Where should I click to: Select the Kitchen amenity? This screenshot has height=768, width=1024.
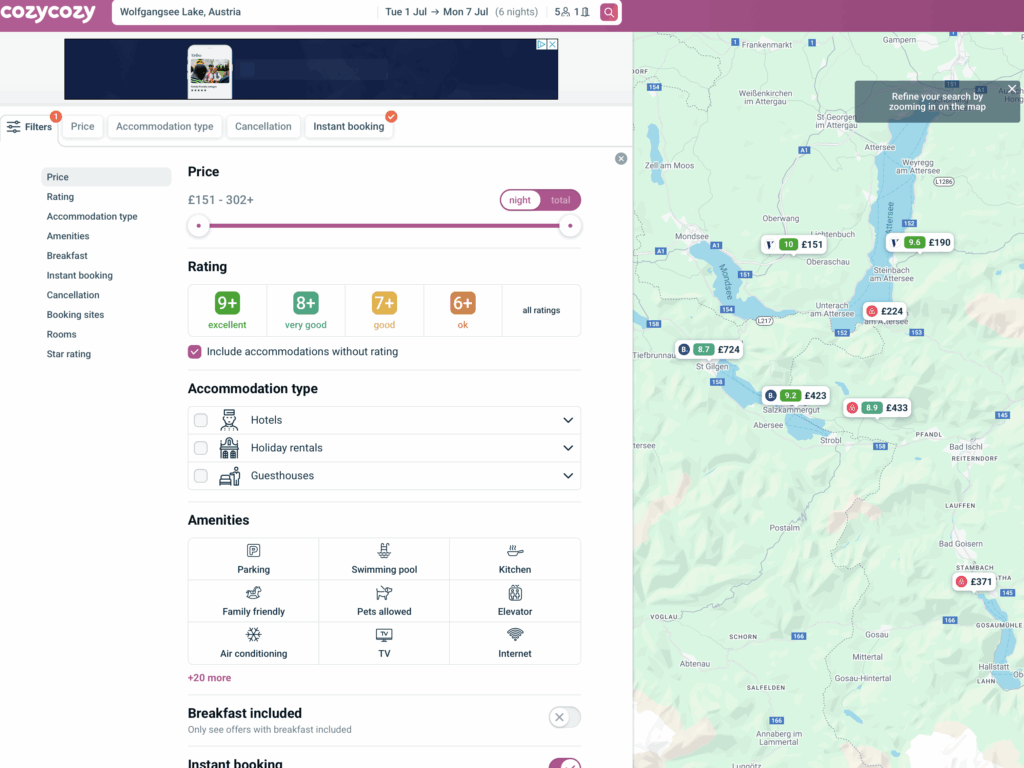click(515, 559)
